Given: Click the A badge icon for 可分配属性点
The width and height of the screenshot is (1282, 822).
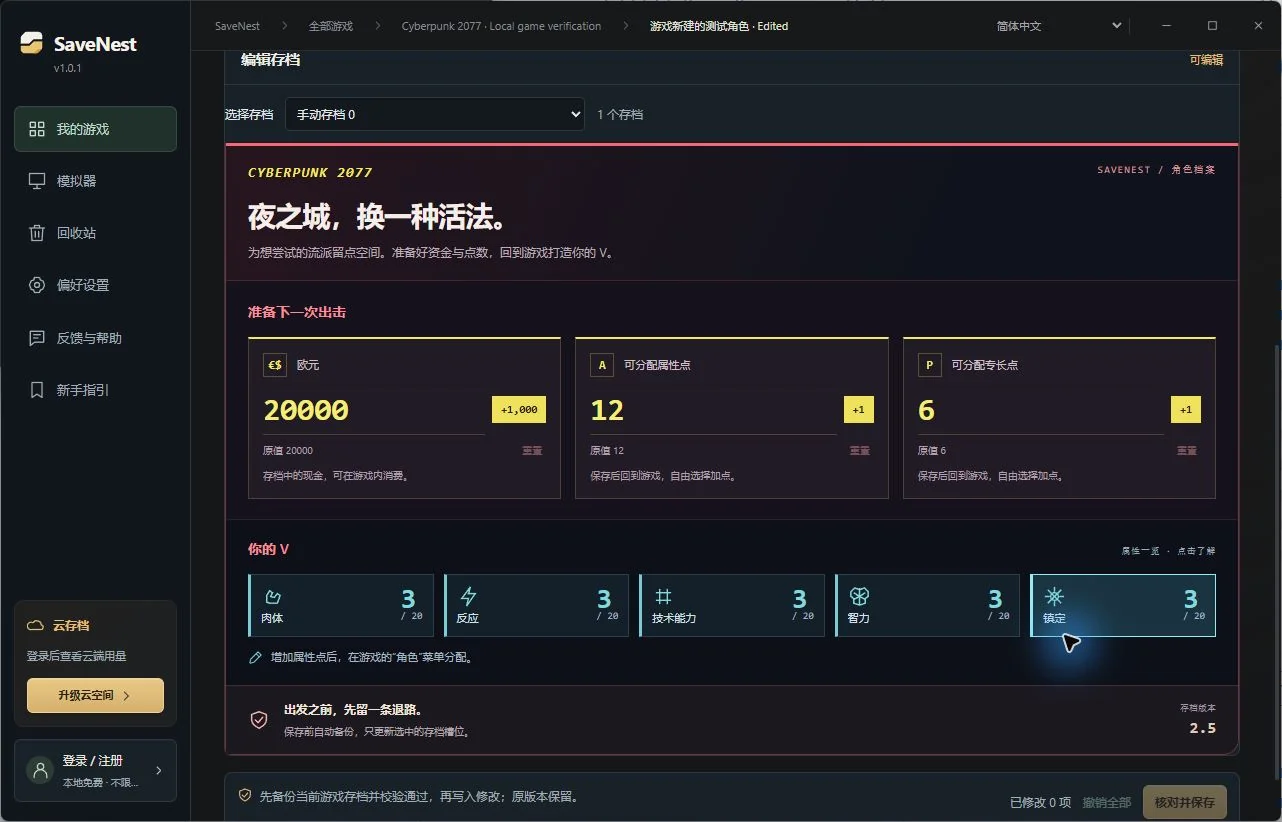Looking at the screenshot, I should [602, 365].
